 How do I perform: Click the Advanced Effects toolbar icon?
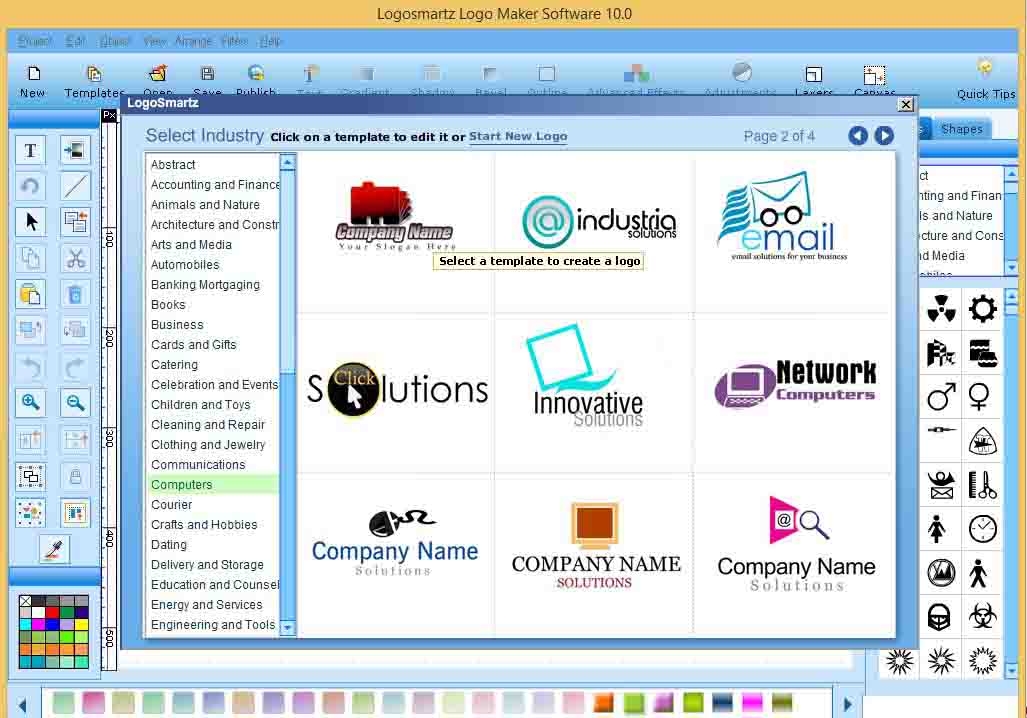(634, 75)
